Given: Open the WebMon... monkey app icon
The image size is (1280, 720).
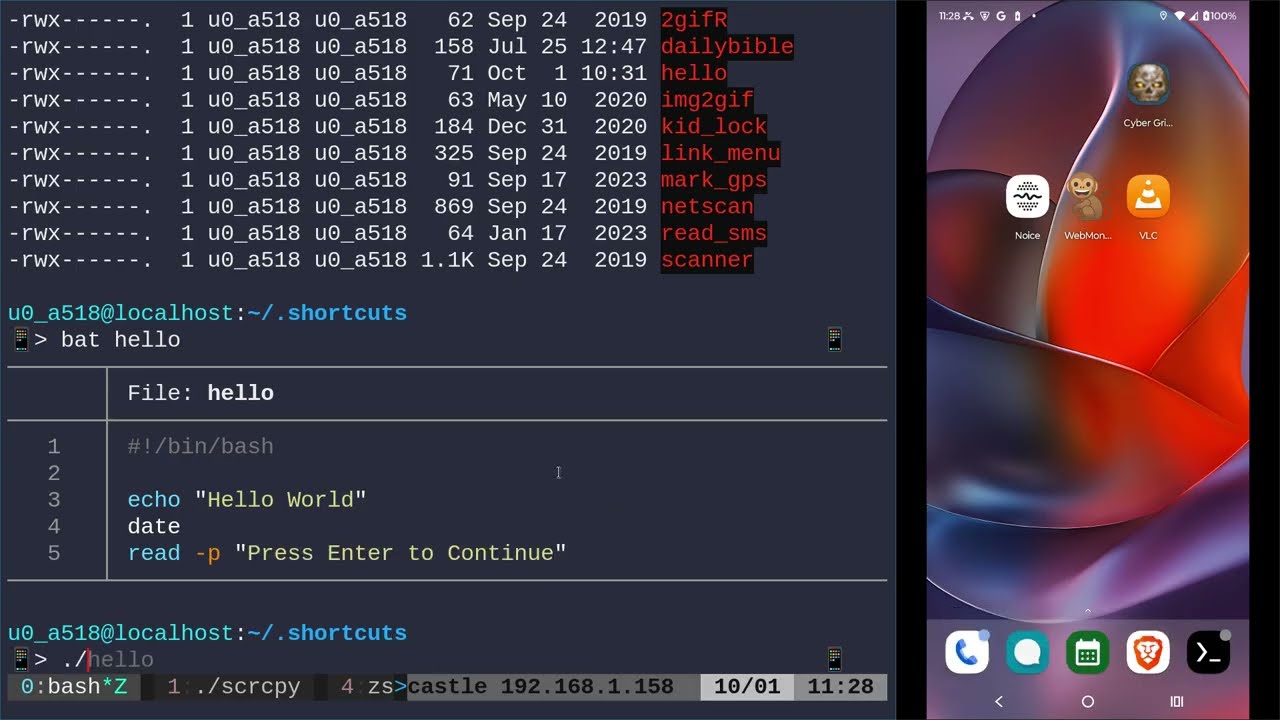Looking at the screenshot, I should [1087, 196].
